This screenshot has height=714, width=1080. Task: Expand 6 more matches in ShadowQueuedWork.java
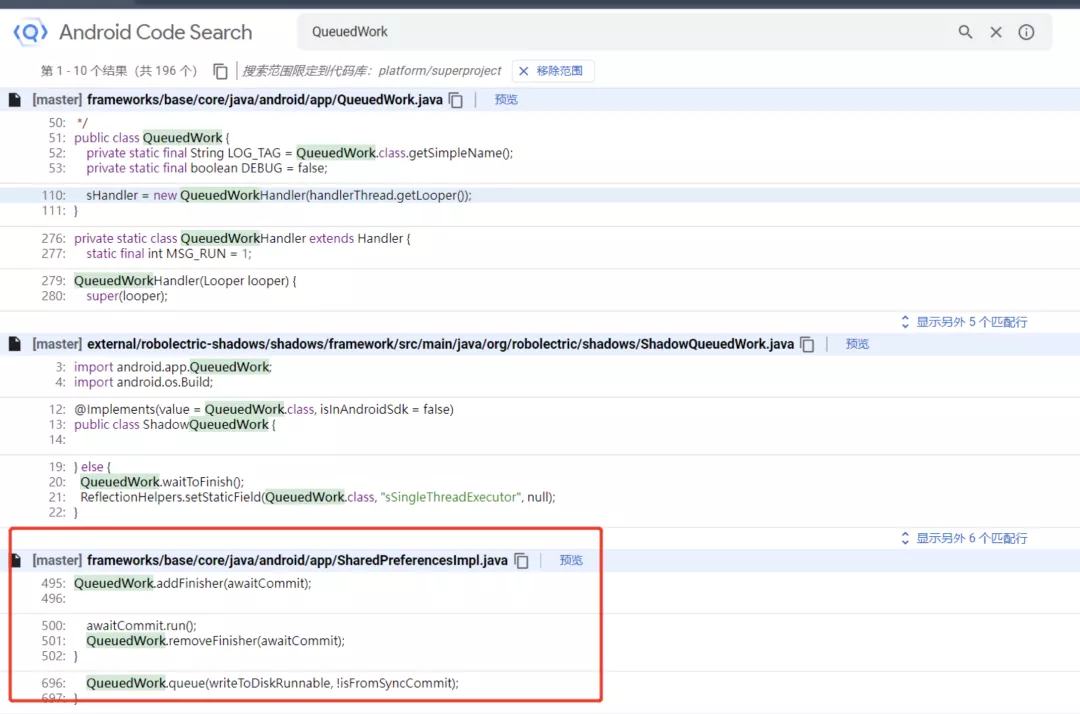(964, 538)
